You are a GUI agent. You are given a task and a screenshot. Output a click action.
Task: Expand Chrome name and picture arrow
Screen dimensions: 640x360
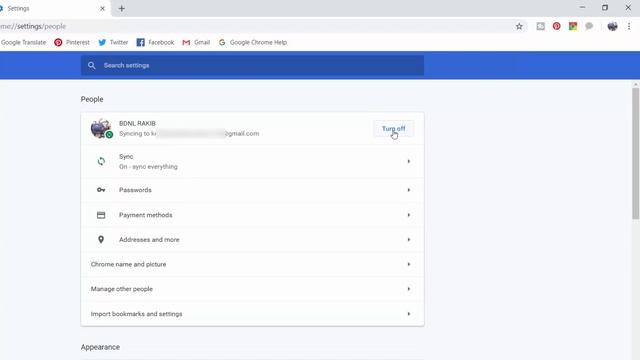[409, 264]
